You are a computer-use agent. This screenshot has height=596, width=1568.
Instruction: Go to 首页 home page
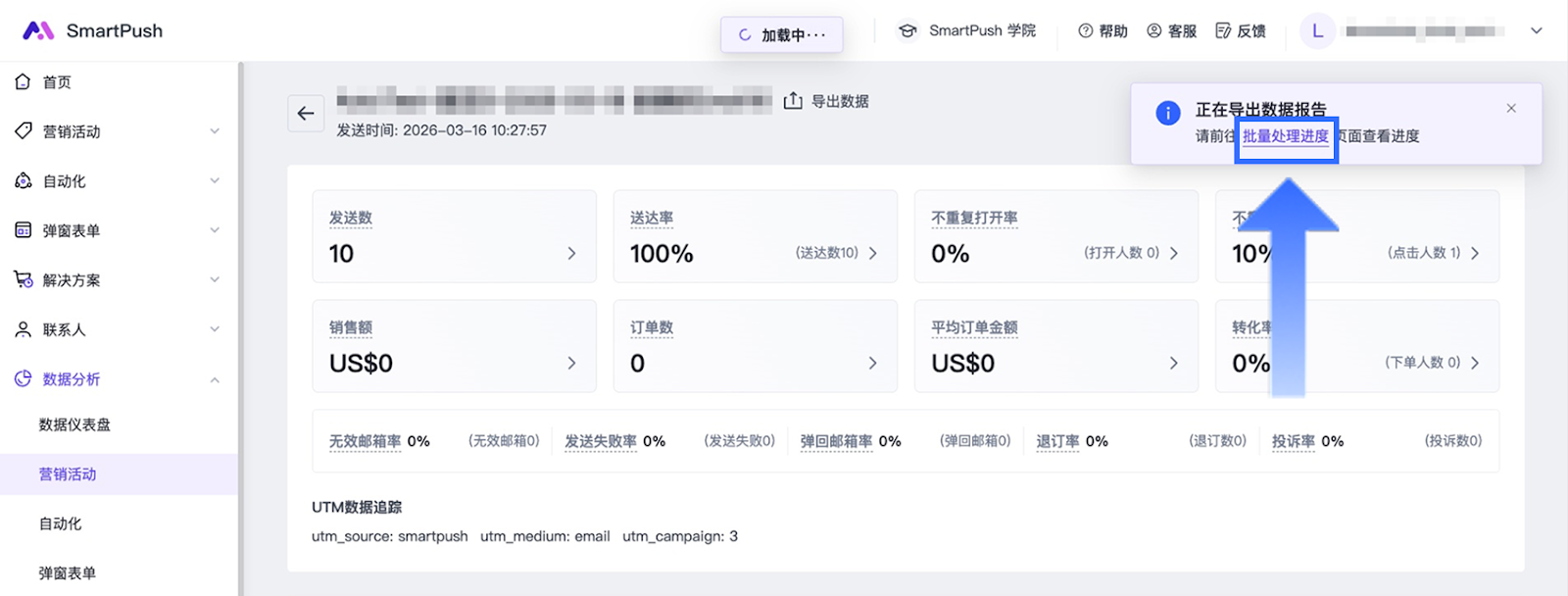(57, 82)
